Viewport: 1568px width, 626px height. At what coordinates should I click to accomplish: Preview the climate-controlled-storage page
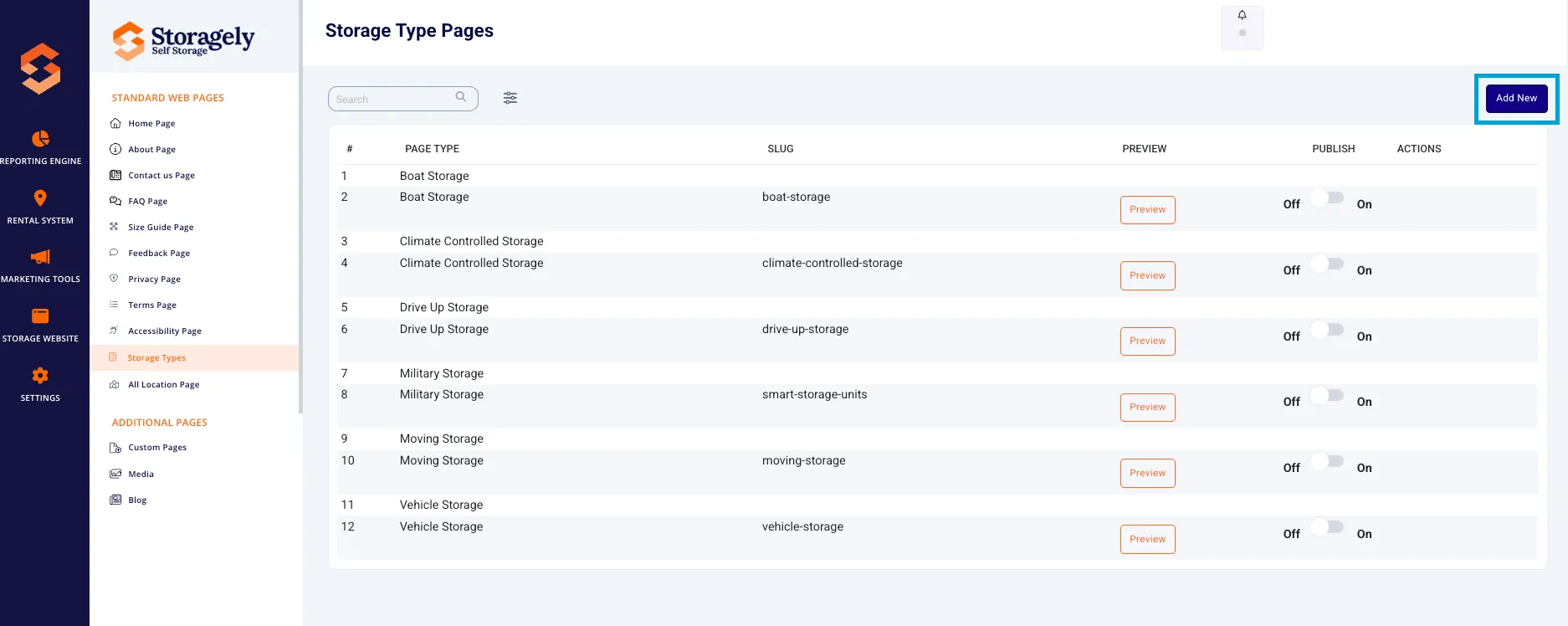tap(1147, 275)
